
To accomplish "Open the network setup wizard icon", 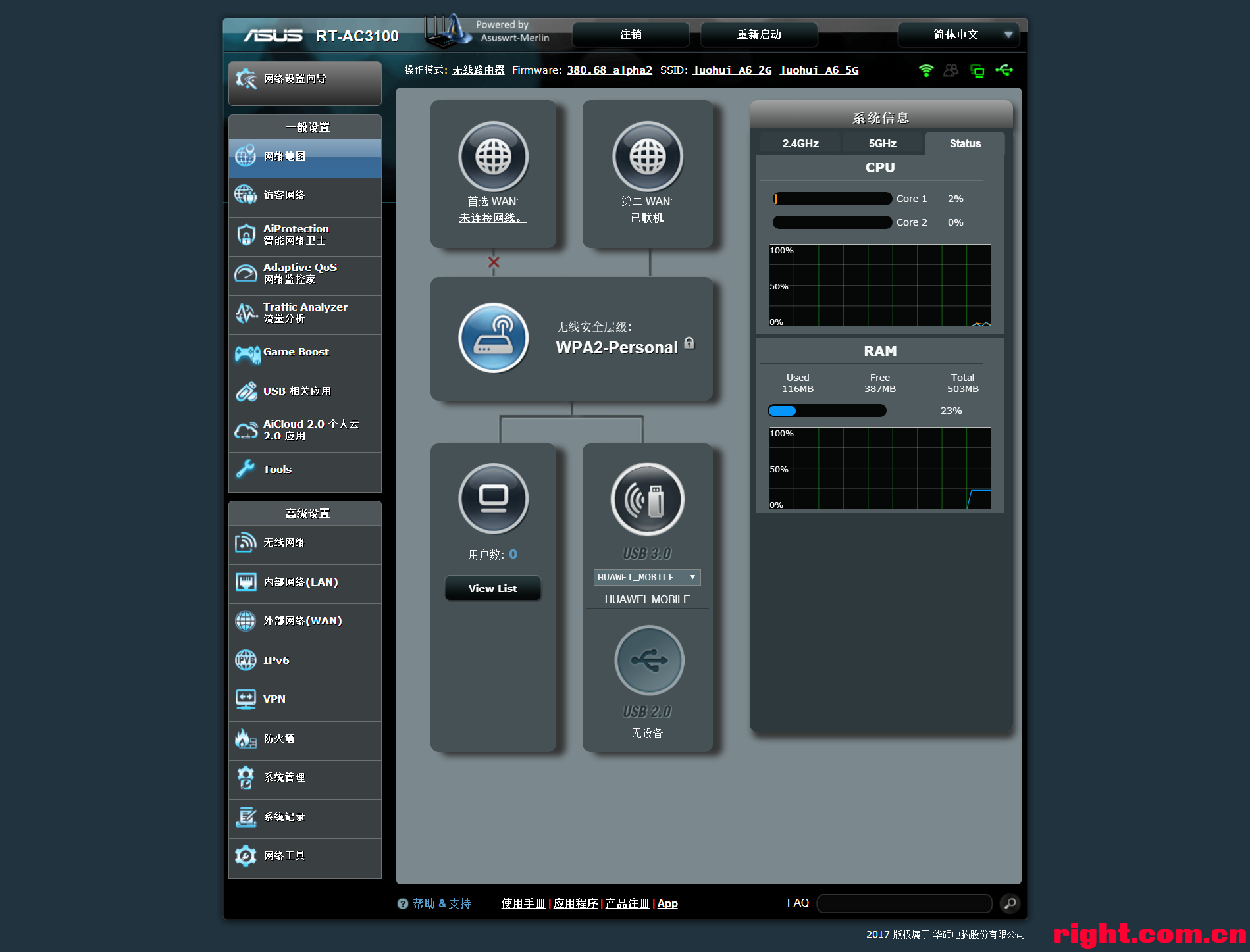I will coord(246,79).
